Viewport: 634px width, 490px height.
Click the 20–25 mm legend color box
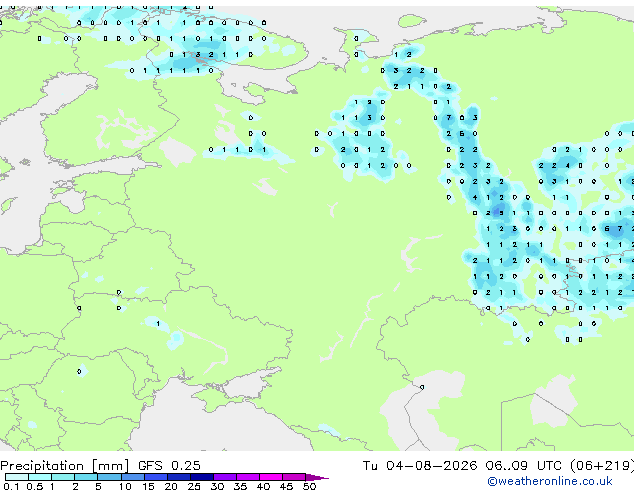[x=179, y=477]
